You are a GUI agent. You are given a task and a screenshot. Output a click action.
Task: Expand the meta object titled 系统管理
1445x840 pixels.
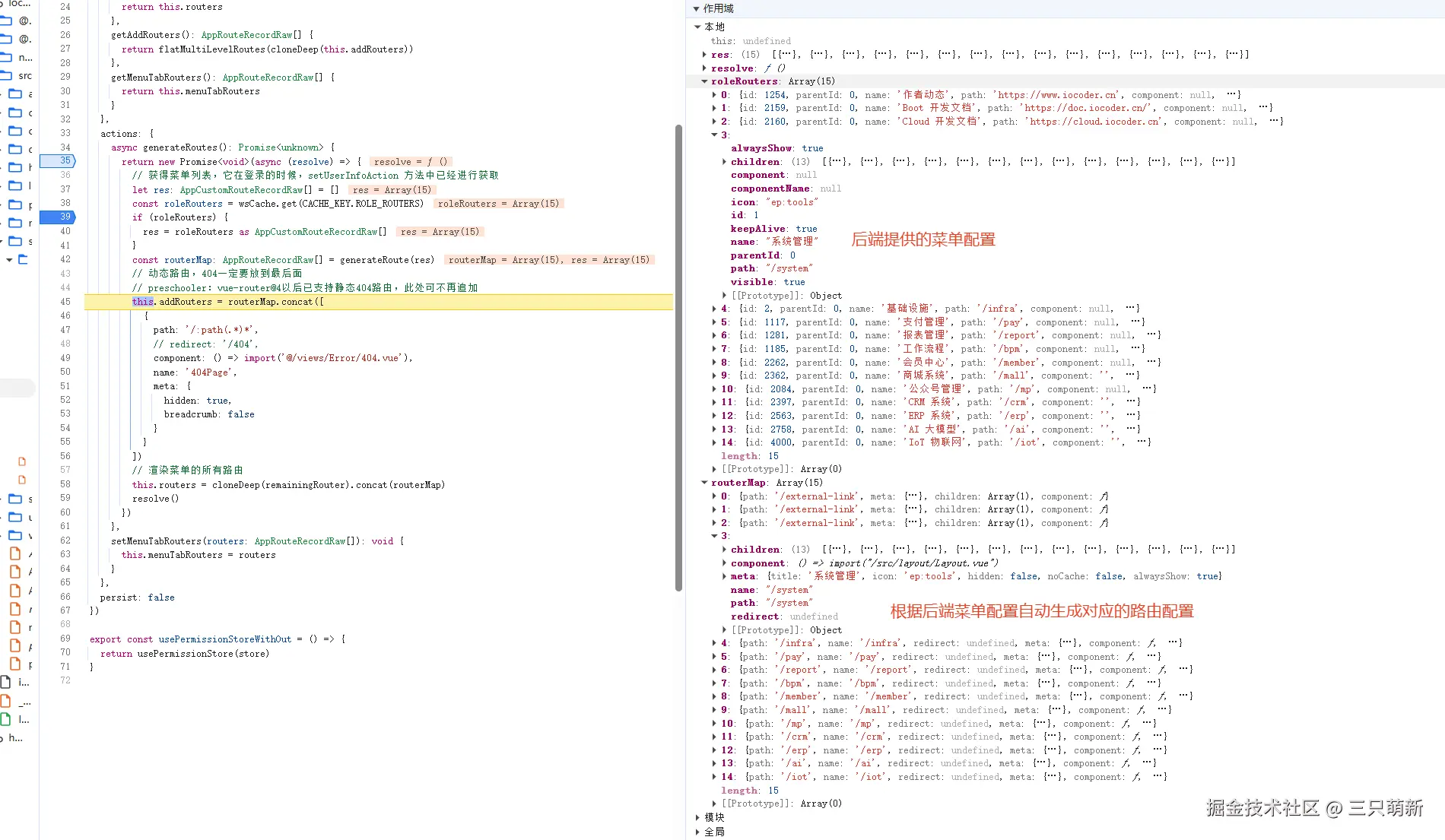click(724, 576)
